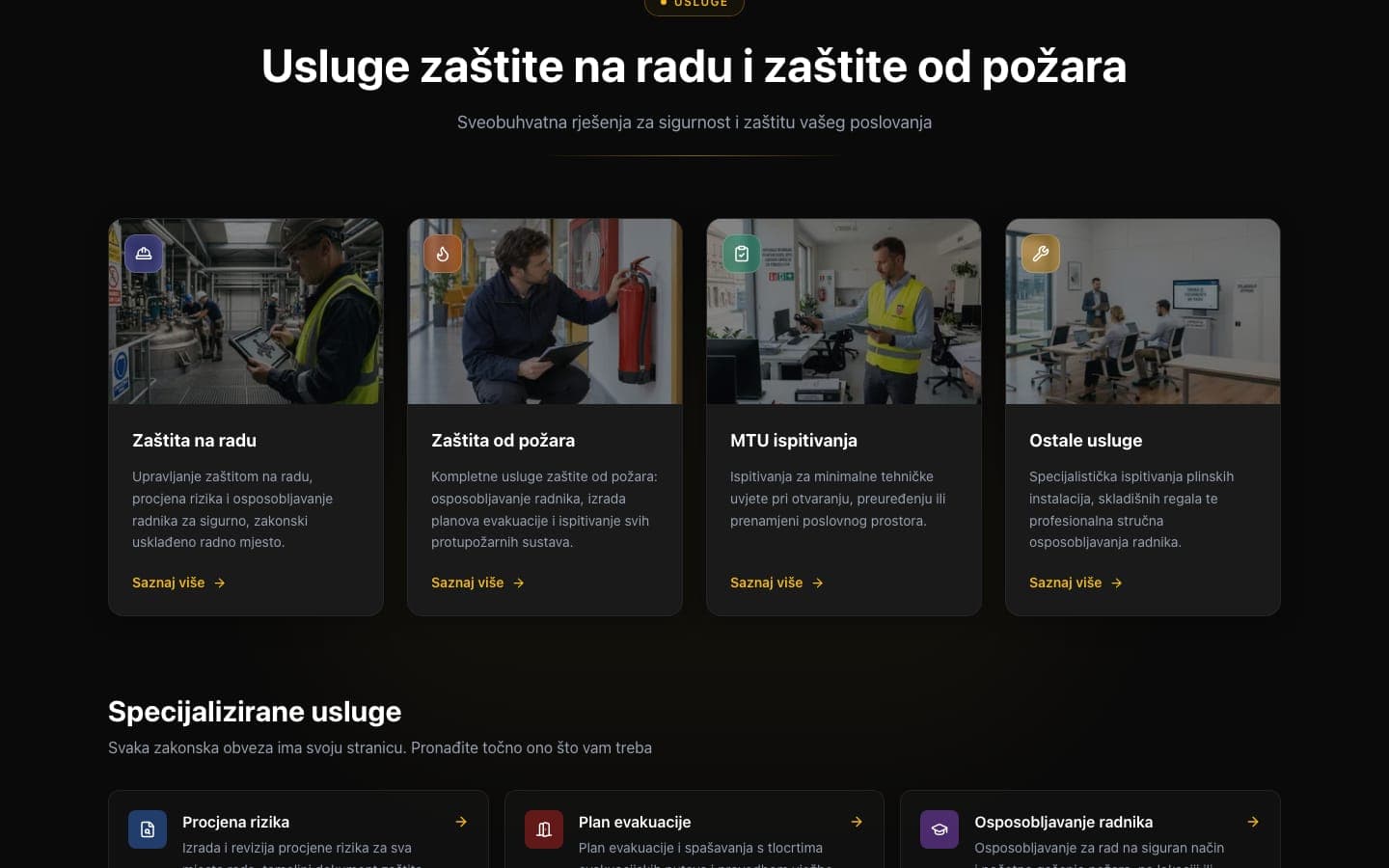Open the Procjena rizika service title

(235, 822)
